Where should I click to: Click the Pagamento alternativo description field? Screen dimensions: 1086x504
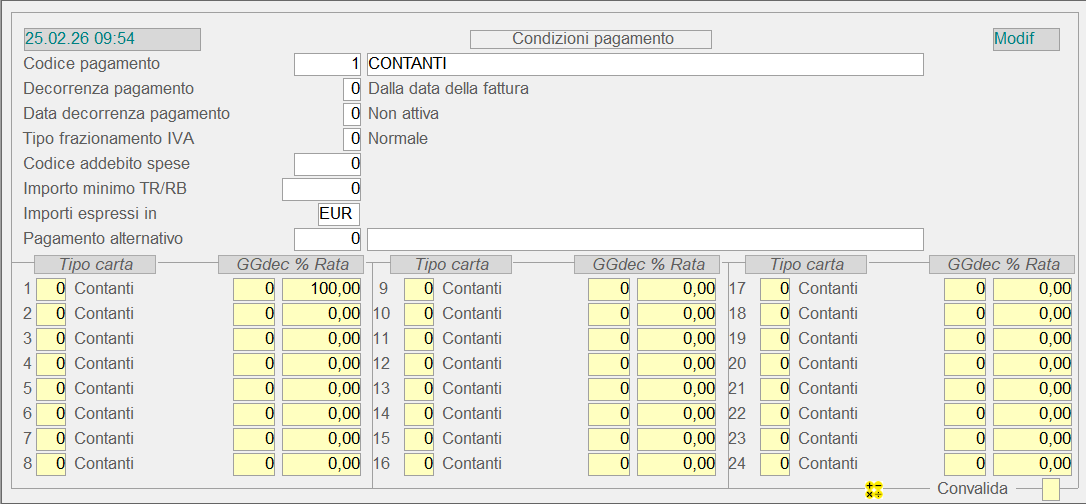coord(644,239)
